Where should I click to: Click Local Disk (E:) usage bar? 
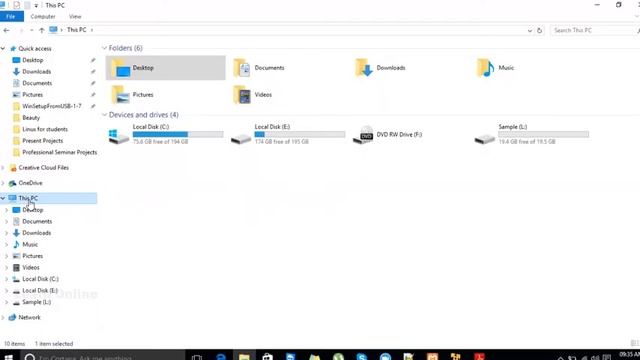(300, 134)
